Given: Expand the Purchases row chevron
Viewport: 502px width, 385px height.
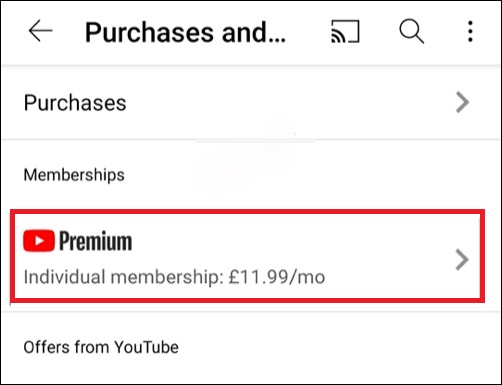Looking at the screenshot, I should 462,102.
